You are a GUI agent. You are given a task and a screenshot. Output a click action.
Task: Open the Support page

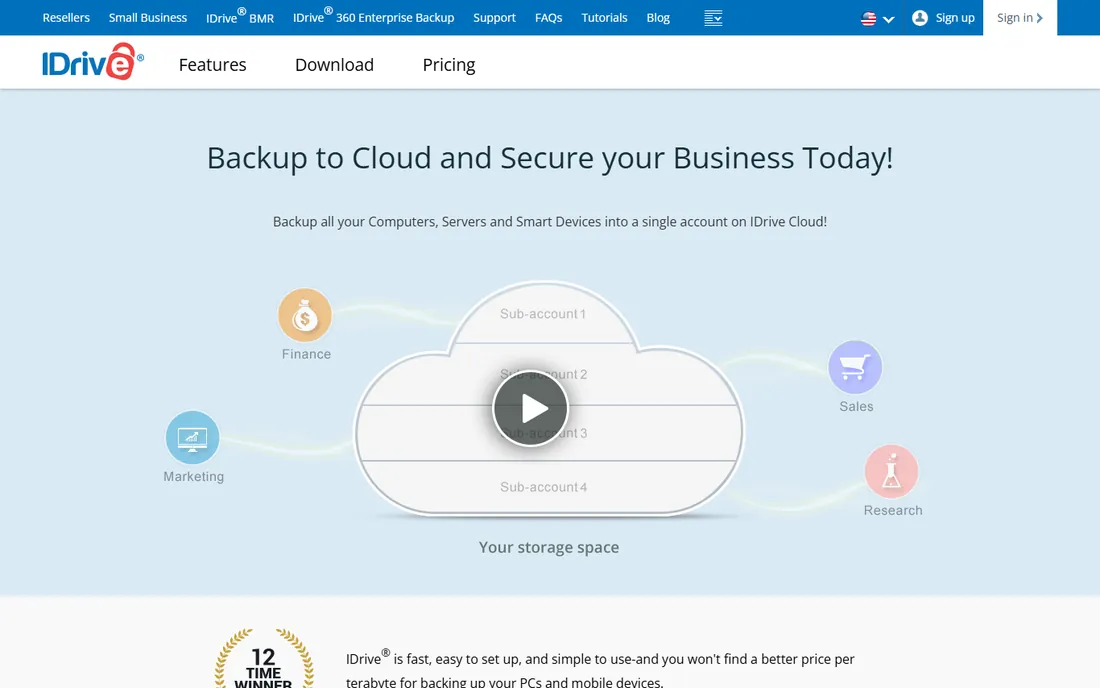[494, 18]
